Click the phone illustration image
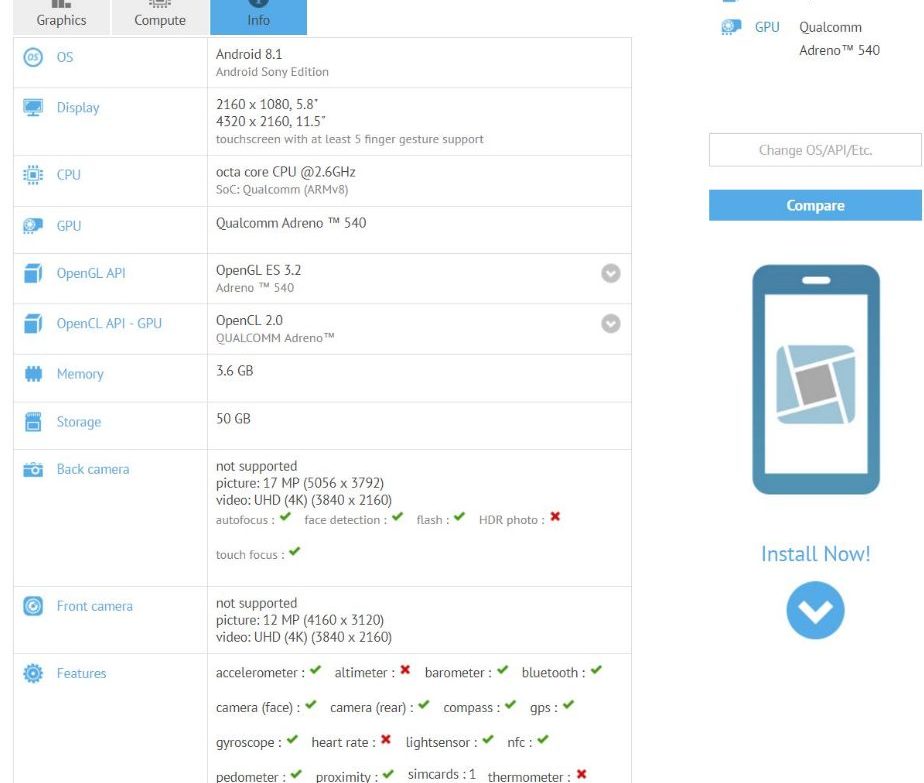Screen dimensions: 924x783 815,380
